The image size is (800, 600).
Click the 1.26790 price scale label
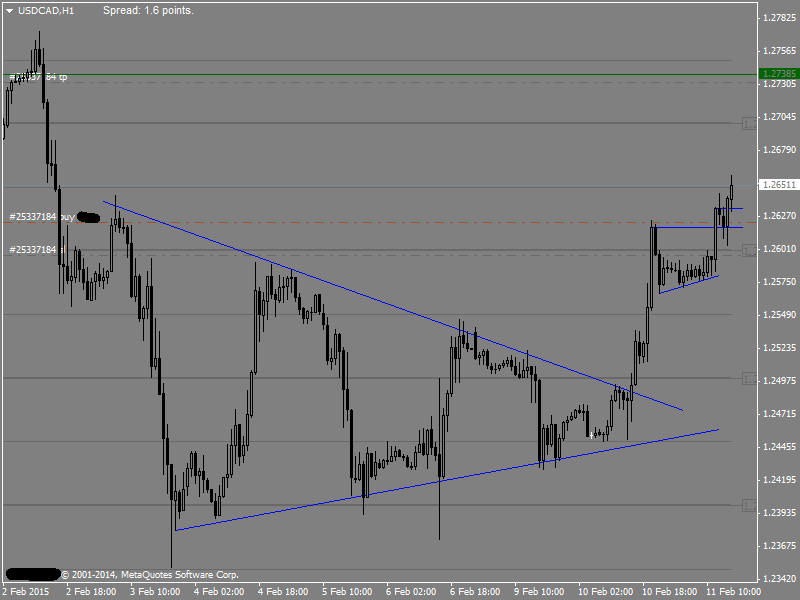pyautogui.click(x=779, y=150)
